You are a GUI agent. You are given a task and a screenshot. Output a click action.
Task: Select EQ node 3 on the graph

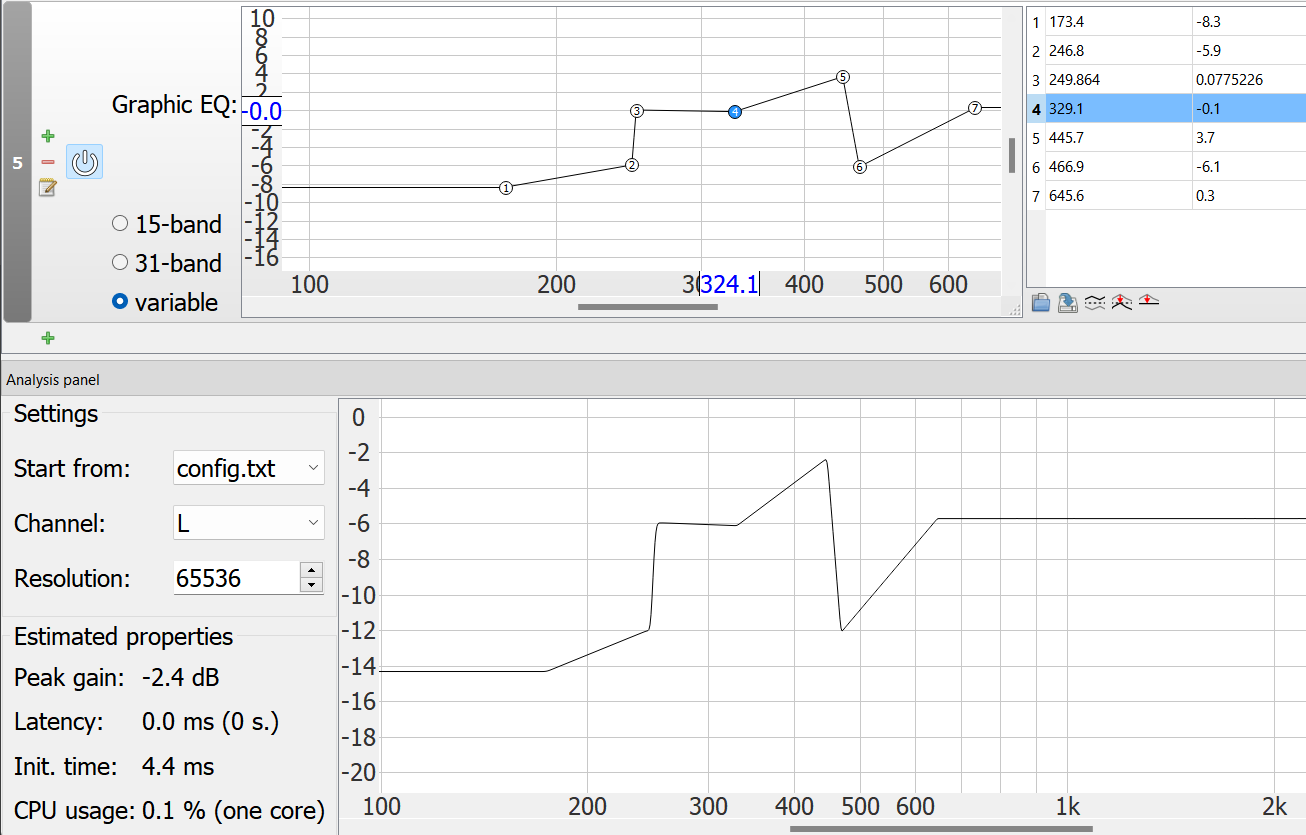[636, 111]
